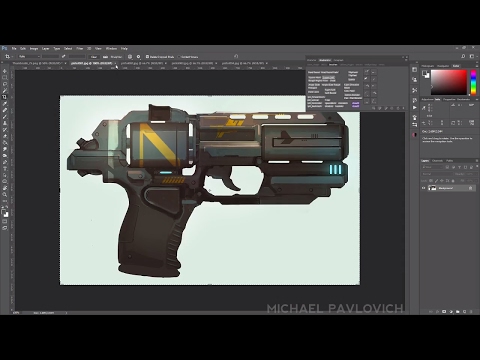Select the Eyedropper tool
This screenshot has width=480, height=360.
click(x=5, y=104)
